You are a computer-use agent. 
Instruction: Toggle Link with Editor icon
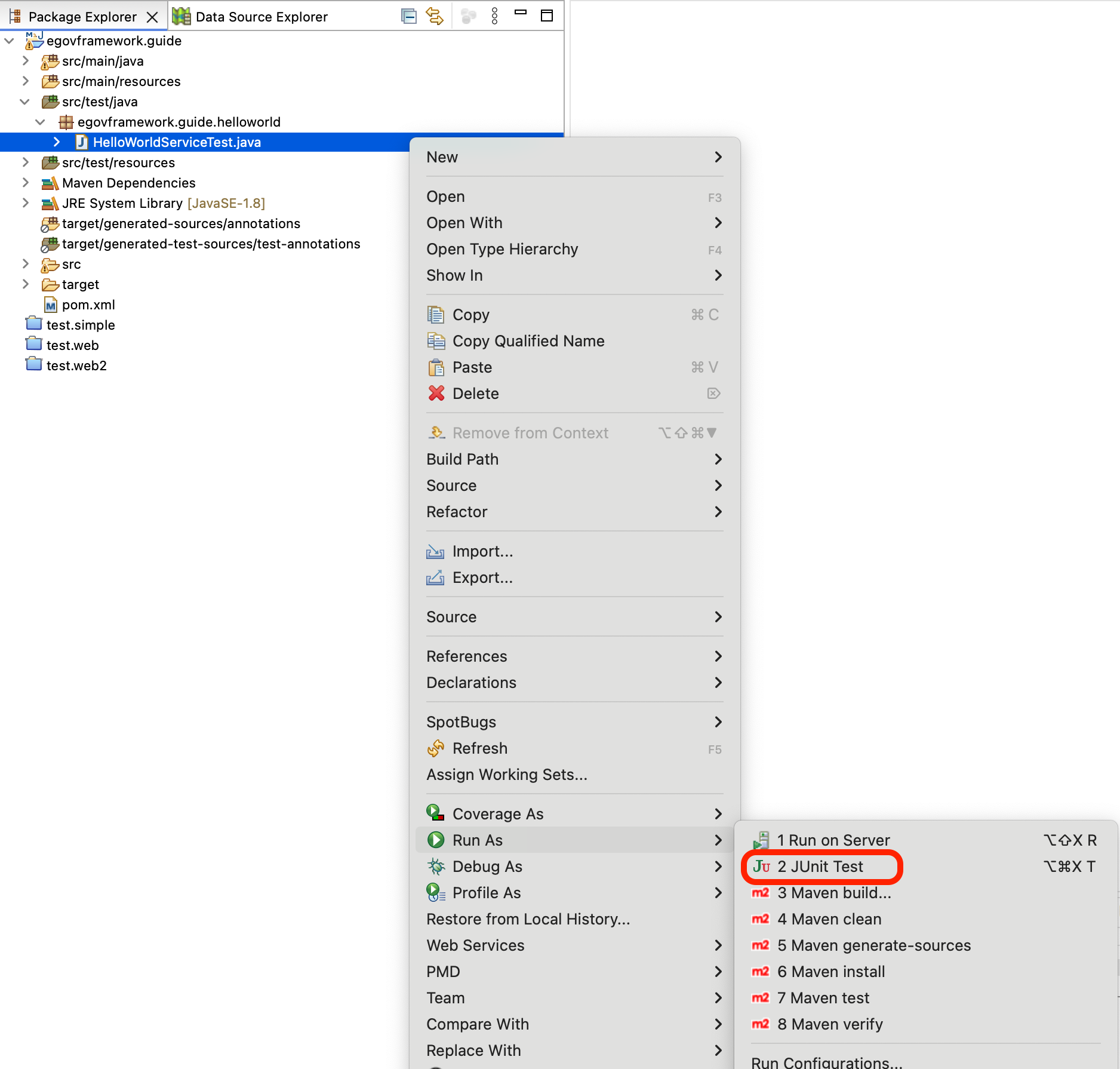[x=435, y=16]
